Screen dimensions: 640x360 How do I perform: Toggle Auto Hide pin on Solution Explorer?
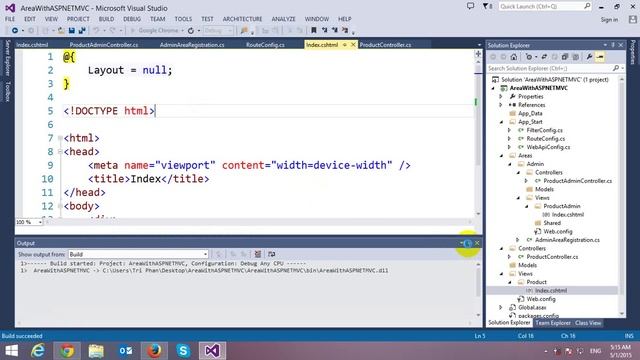pos(613,45)
